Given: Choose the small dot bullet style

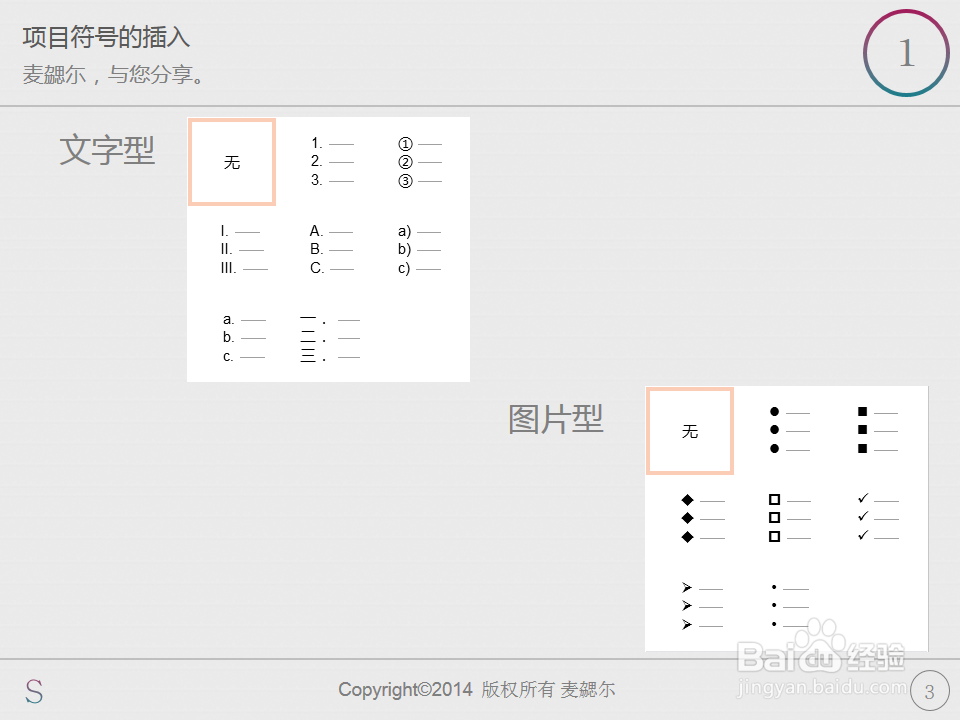Looking at the screenshot, I should tap(790, 606).
